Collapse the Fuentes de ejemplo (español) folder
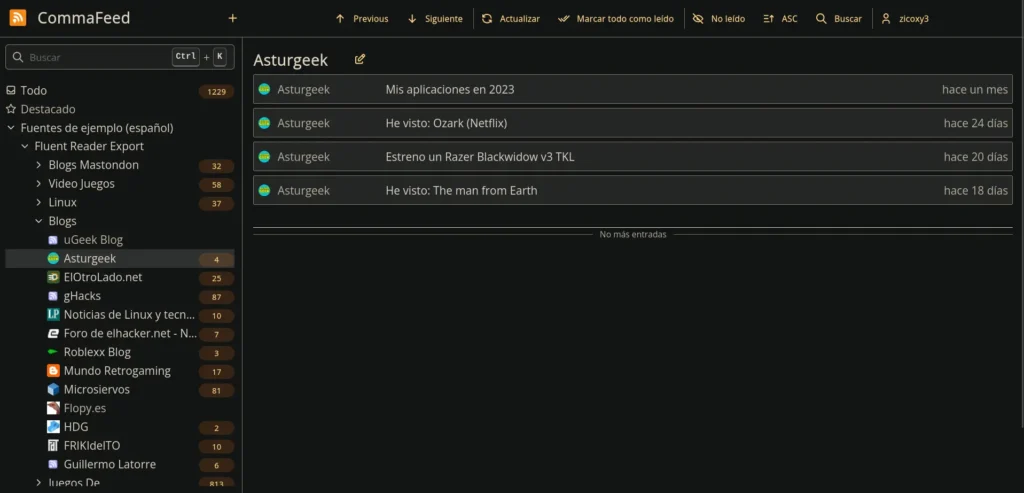This screenshot has height=493, width=1024. 11,128
